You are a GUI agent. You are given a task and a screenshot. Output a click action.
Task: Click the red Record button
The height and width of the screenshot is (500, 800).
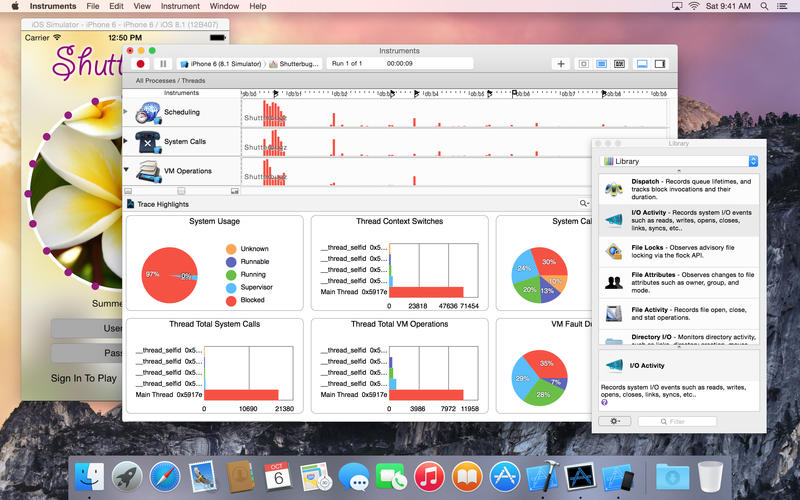point(141,63)
